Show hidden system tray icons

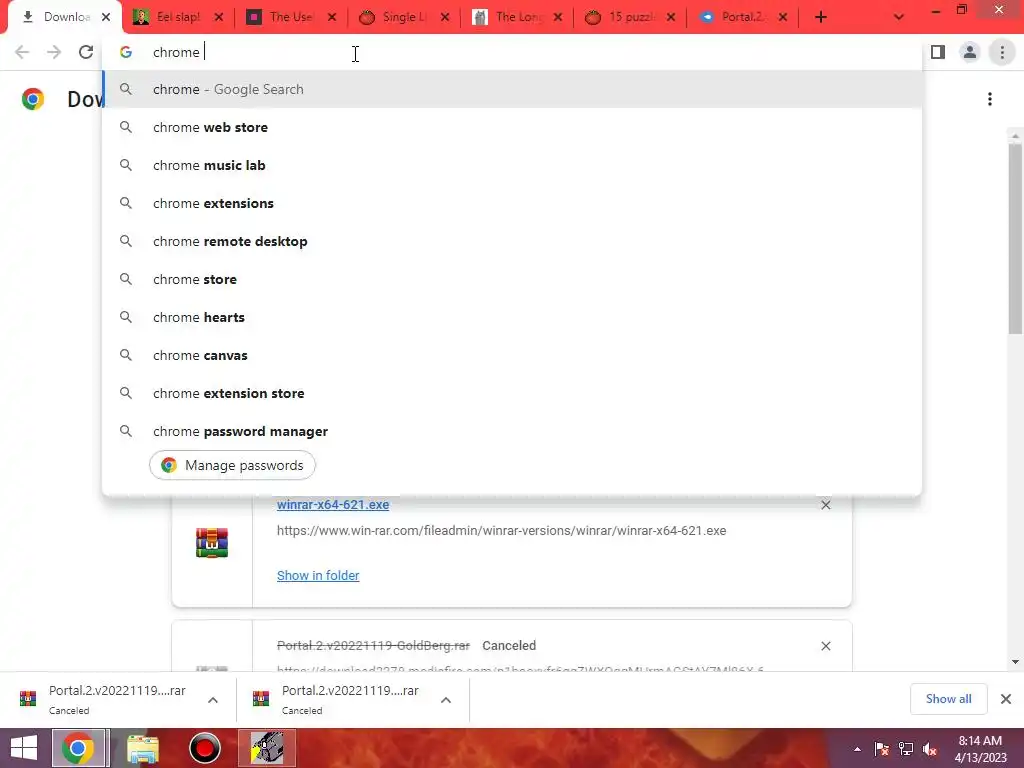pos(857,749)
